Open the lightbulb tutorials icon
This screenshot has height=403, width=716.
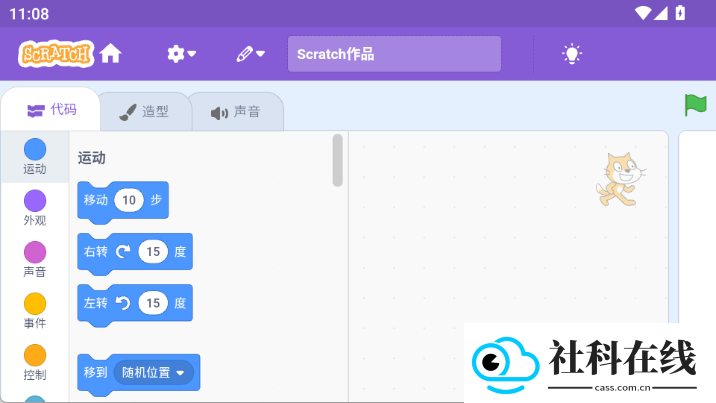pyautogui.click(x=572, y=54)
